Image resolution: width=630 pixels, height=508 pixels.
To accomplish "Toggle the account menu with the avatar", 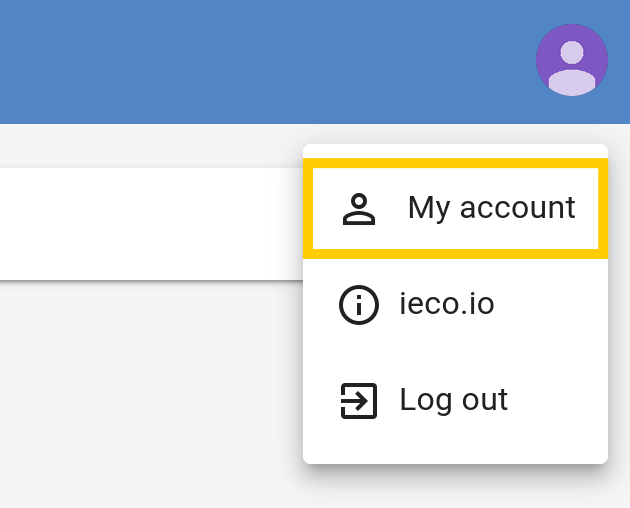I will click(572, 60).
